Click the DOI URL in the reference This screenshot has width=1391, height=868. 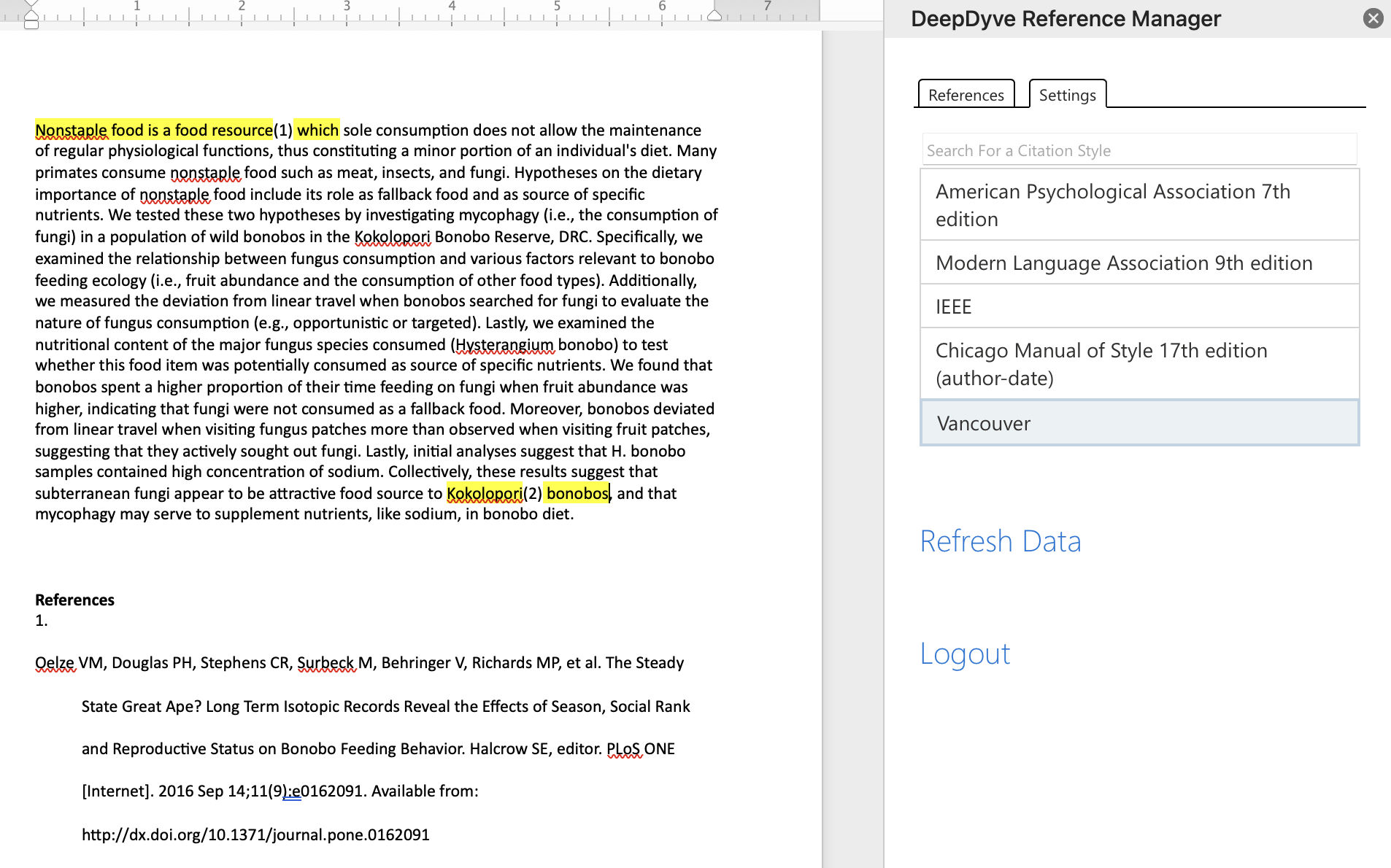click(x=255, y=835)
